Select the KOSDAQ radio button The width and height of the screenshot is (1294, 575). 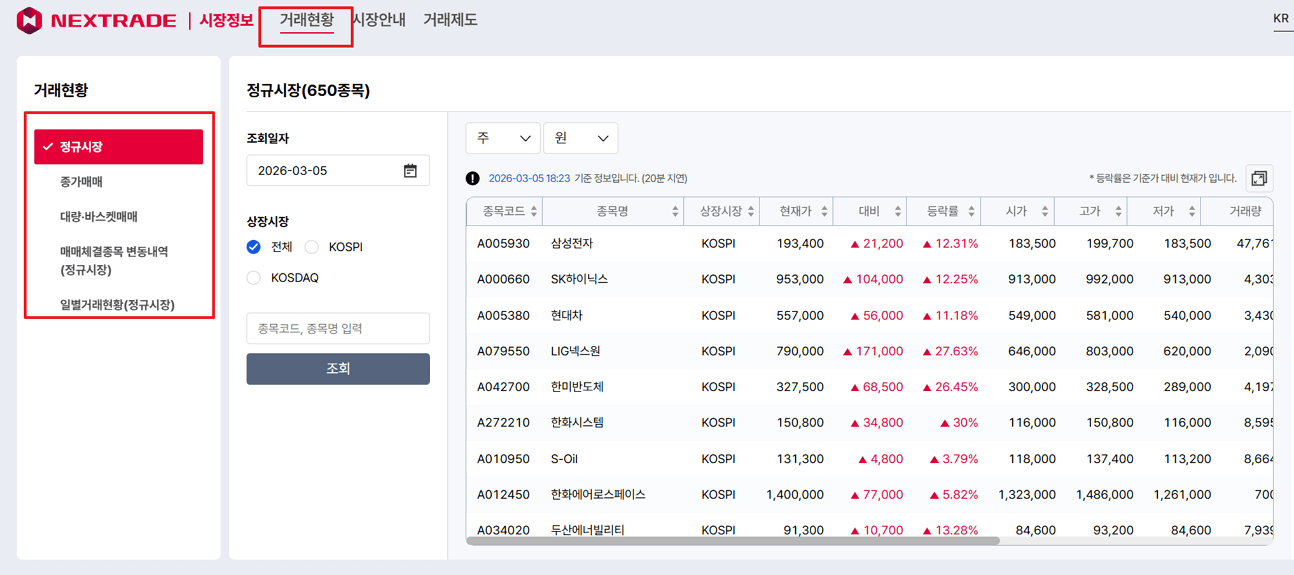(x=254, y=278)
